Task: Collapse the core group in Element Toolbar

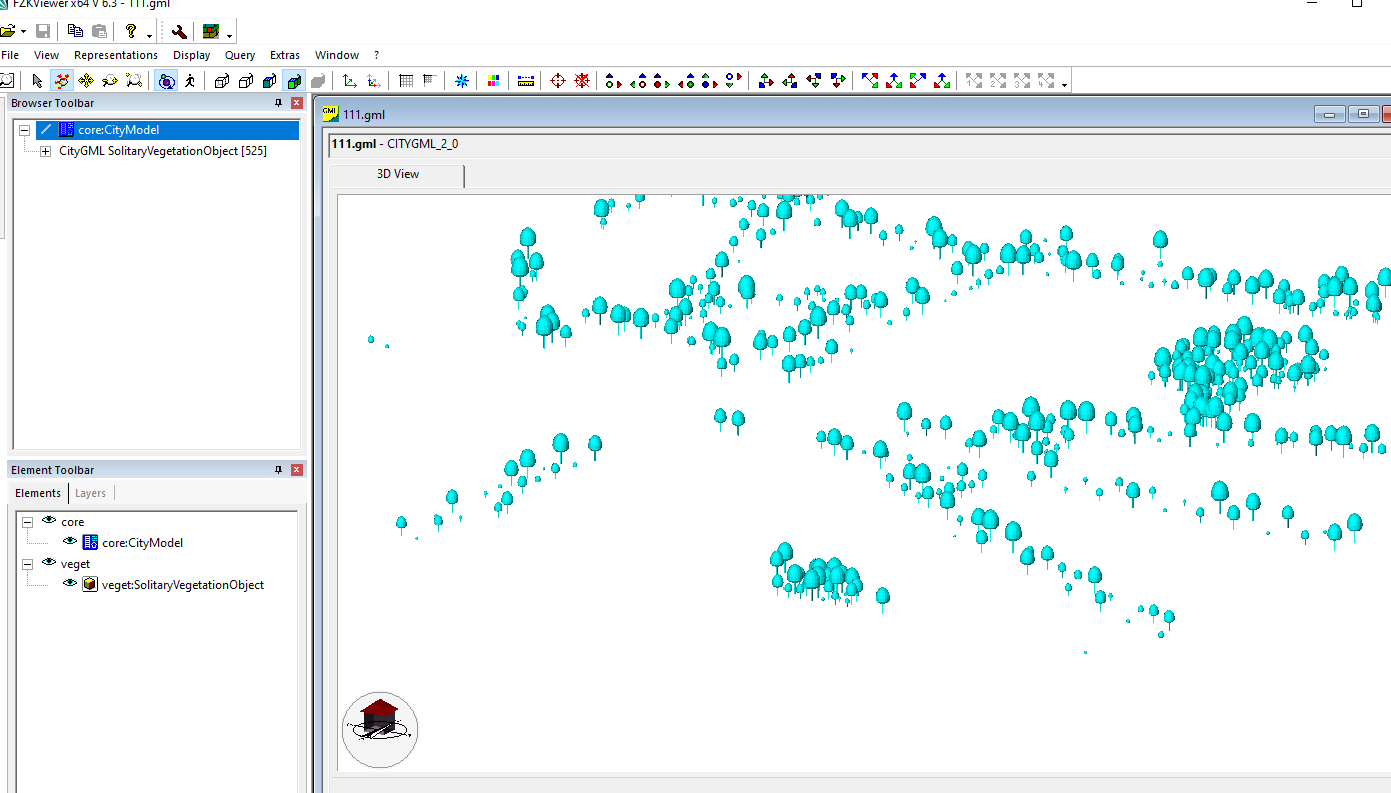Action: (28, 522)
